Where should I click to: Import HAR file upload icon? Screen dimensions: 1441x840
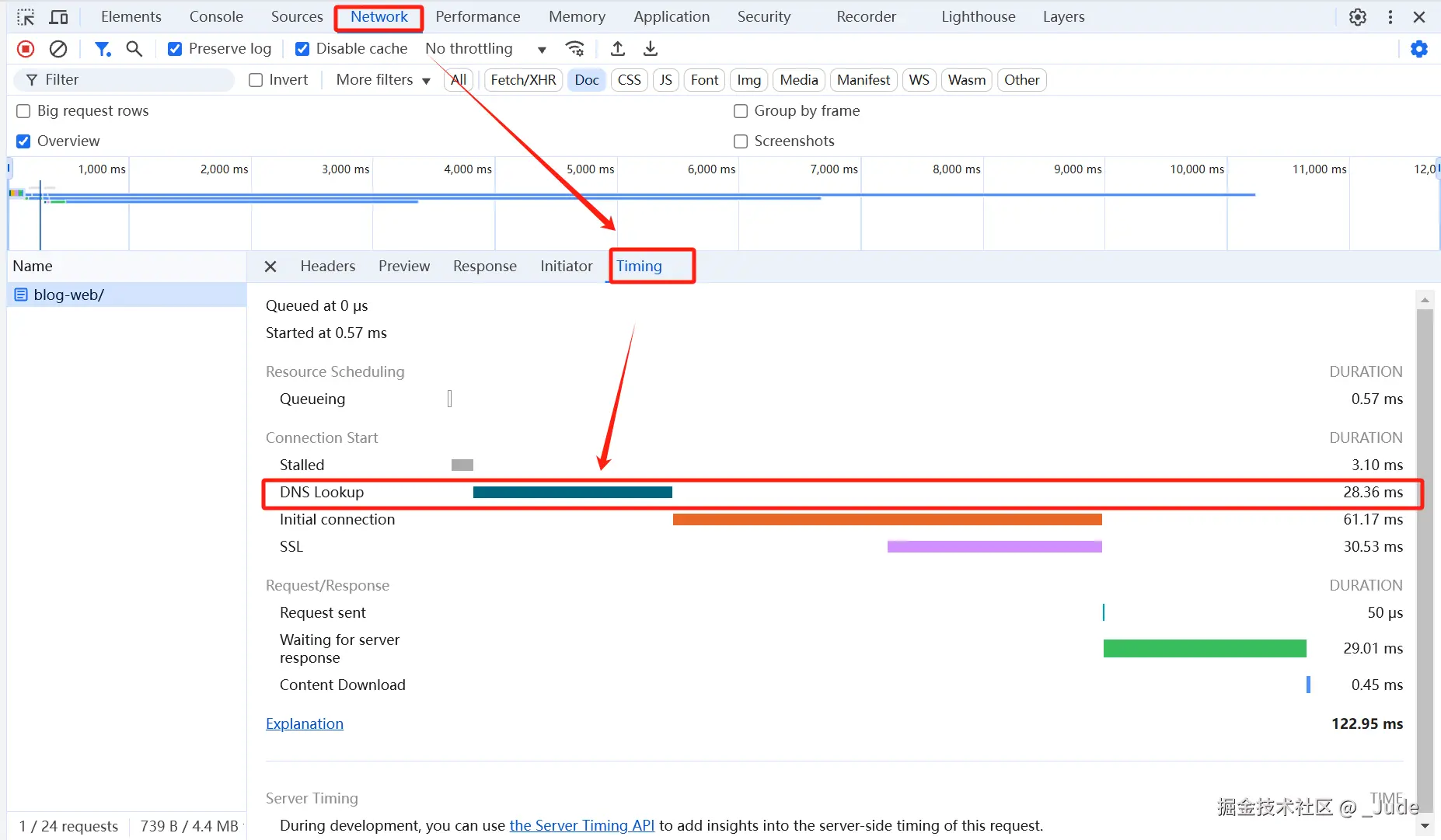point(618,49)
